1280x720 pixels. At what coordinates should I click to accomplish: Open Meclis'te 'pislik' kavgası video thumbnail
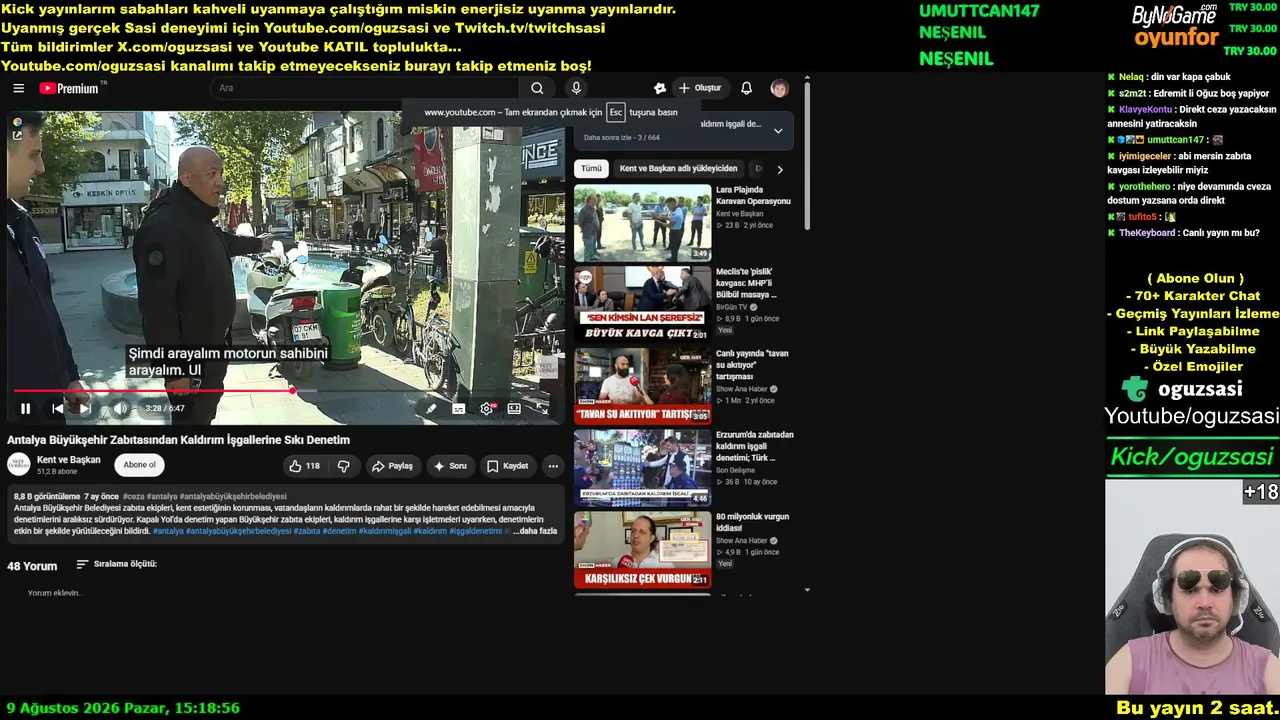click(x=642, y=304)
